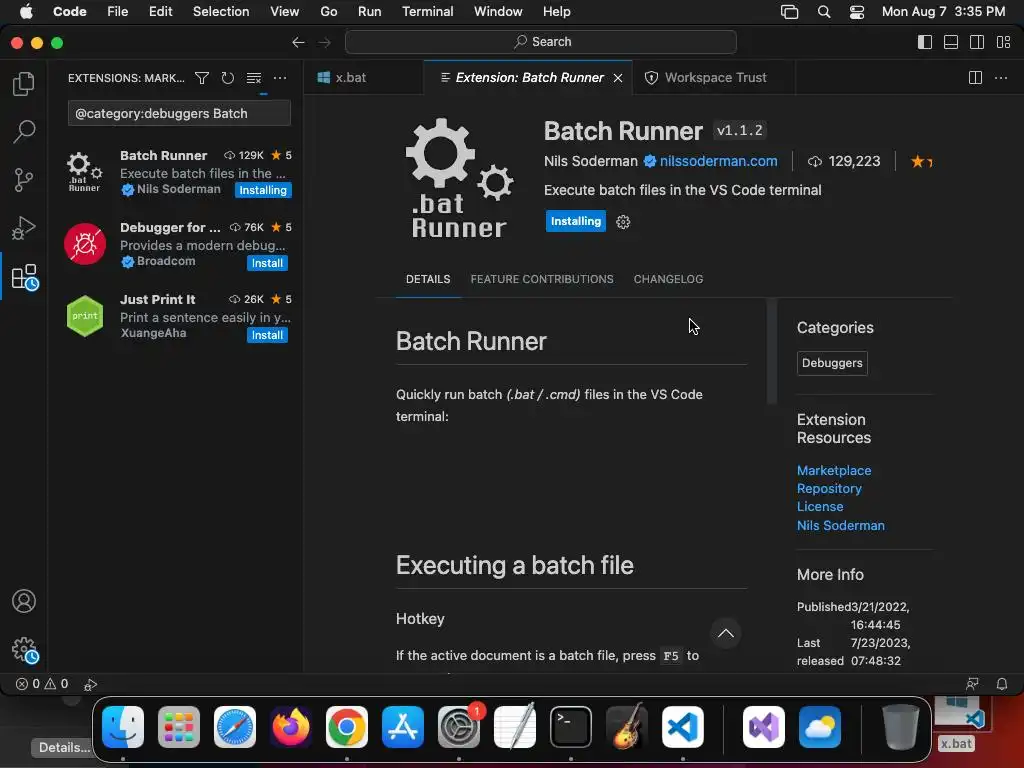Switch to the Workspace Trust tab
The width and height of the screenshot is (1024, 768).
(x=715, y=78)
